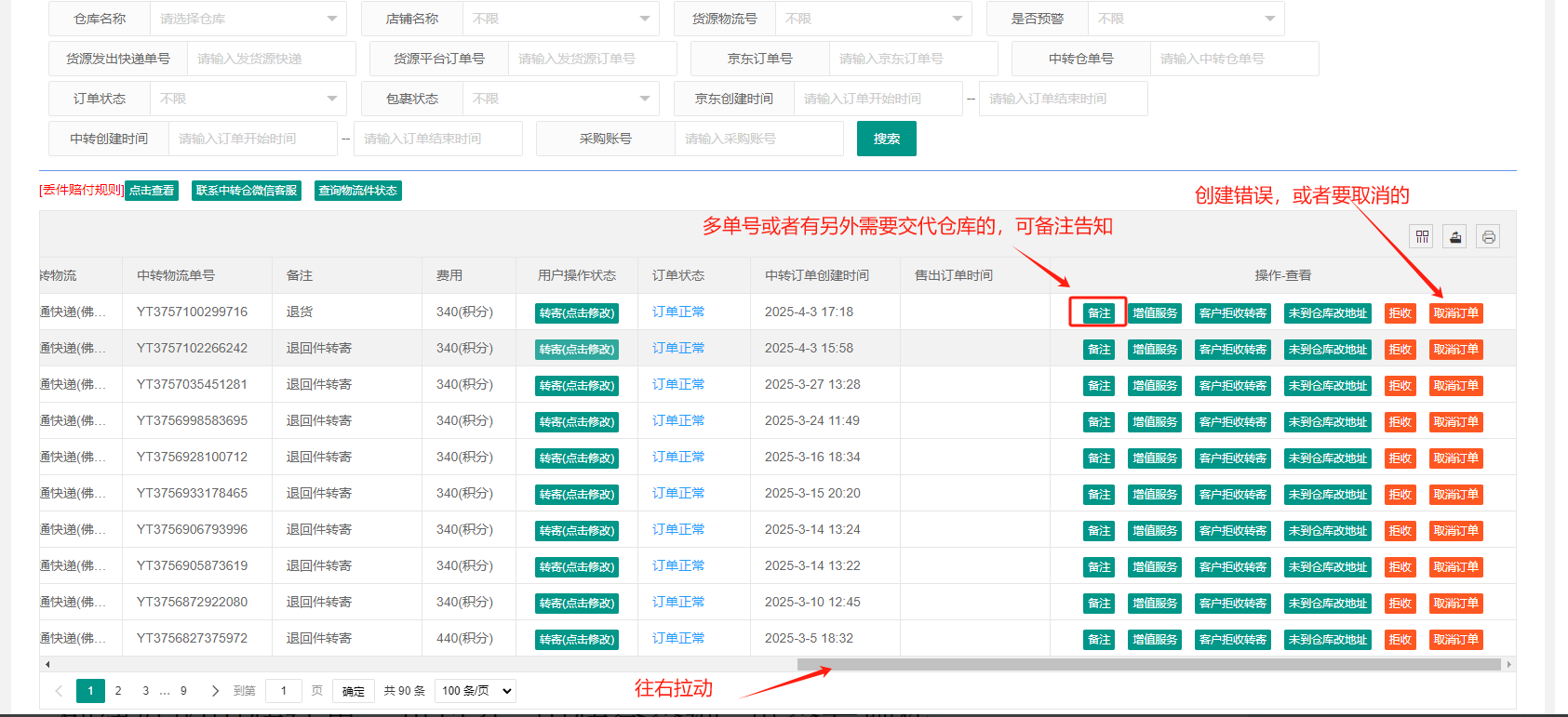
Task: Click the 搜索 search button
Action: click(887, 139)
